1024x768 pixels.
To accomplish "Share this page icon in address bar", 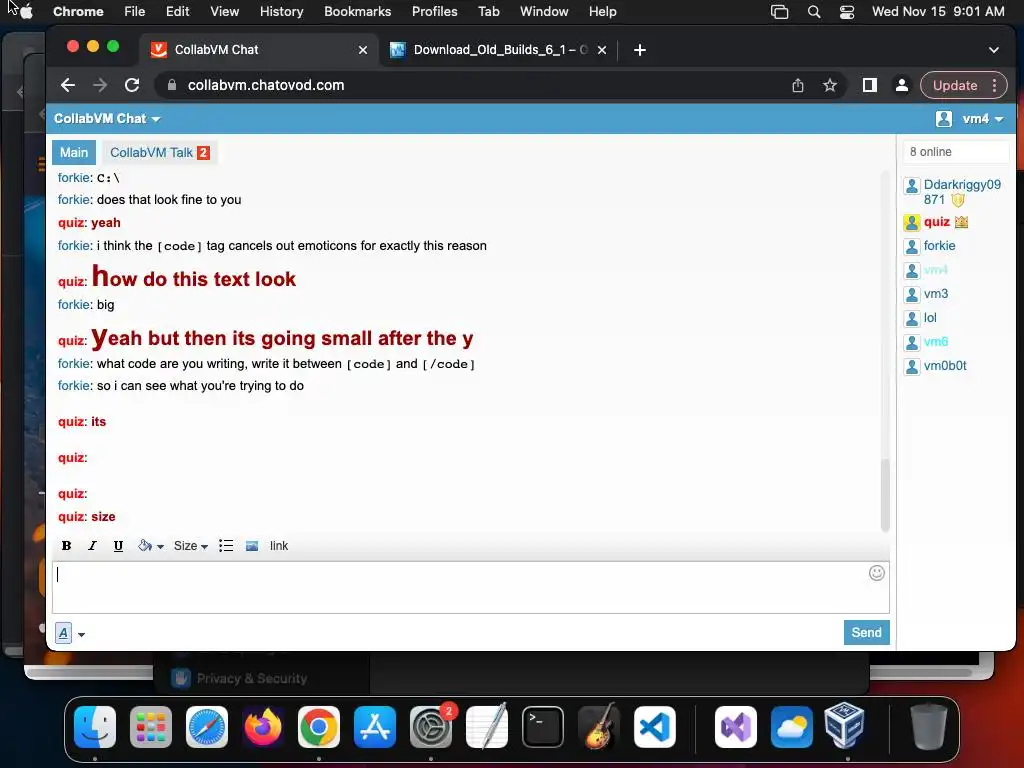I will (797, 86).
